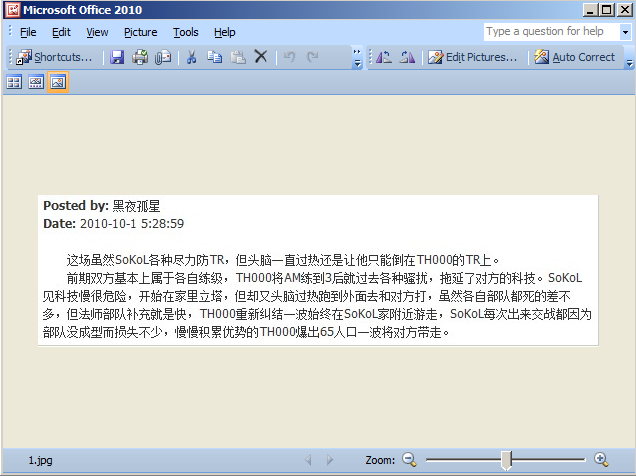This screenshot has width=636, height=476.
Task: Select the Single Picture view button
Action: tap(58, 82)
